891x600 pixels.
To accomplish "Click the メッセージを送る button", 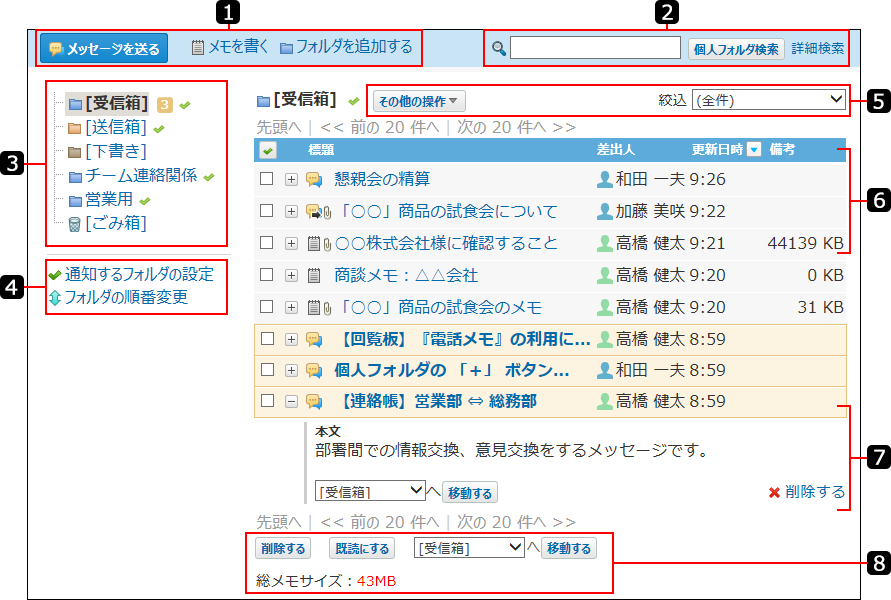I will coord(104,49).
